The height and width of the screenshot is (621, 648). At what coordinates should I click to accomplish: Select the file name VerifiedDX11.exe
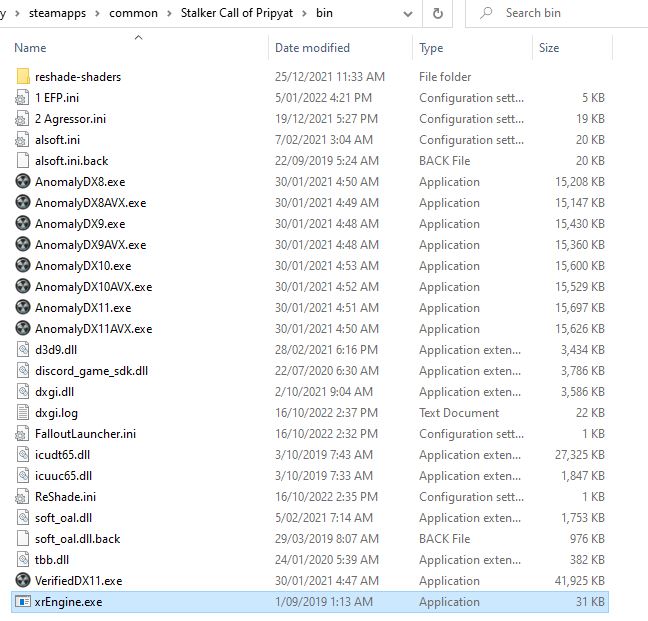(x=79, y=581)
